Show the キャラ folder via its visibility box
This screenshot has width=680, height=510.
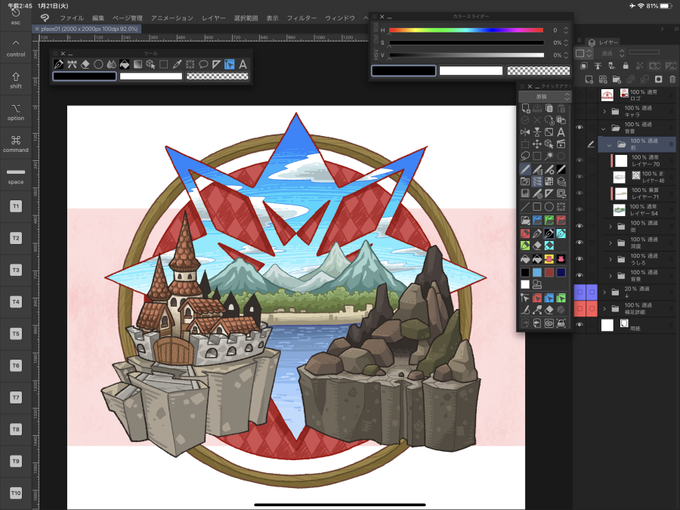pos(579,111)
